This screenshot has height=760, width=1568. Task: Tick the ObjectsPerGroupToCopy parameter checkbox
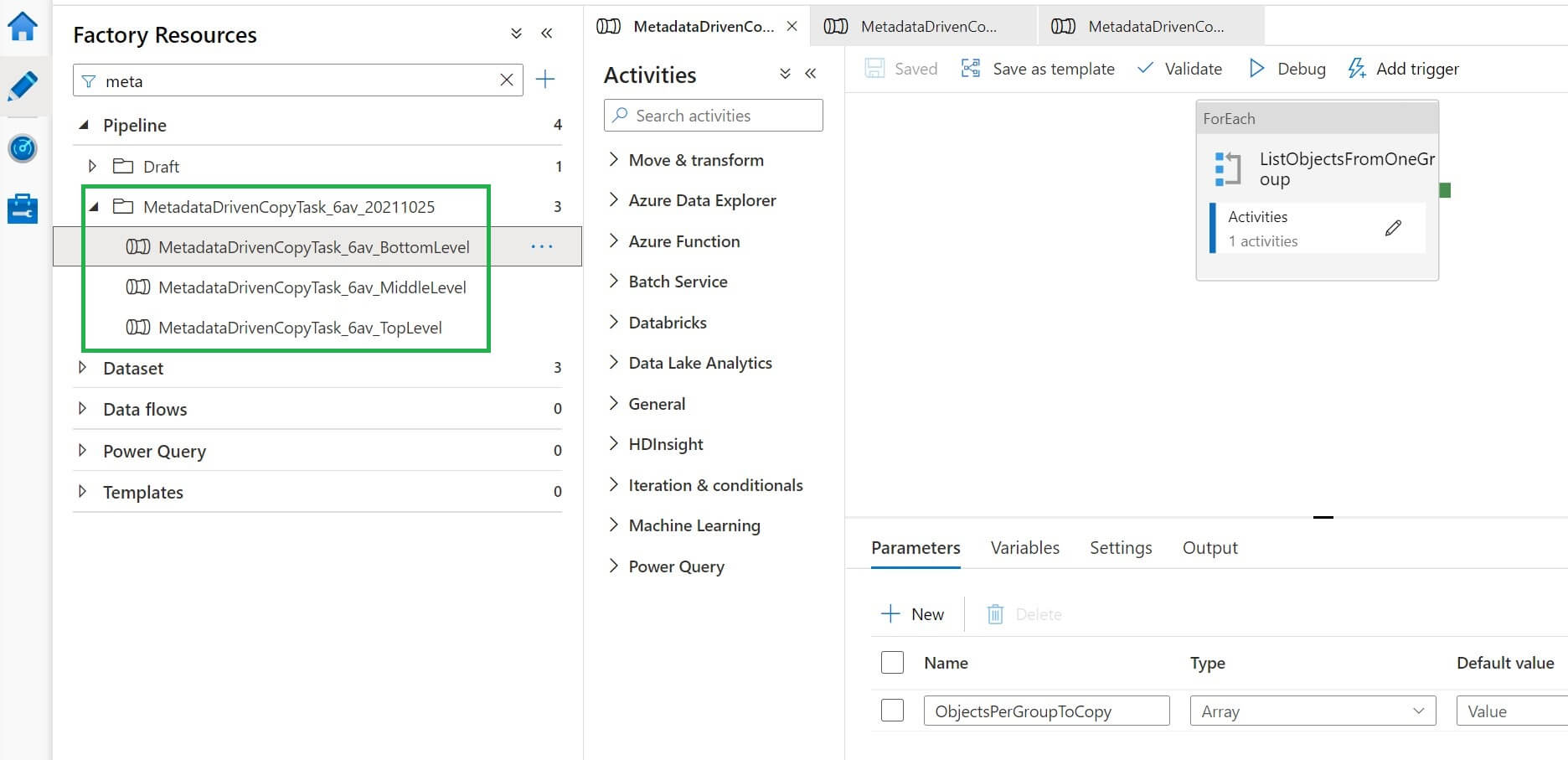892,711
